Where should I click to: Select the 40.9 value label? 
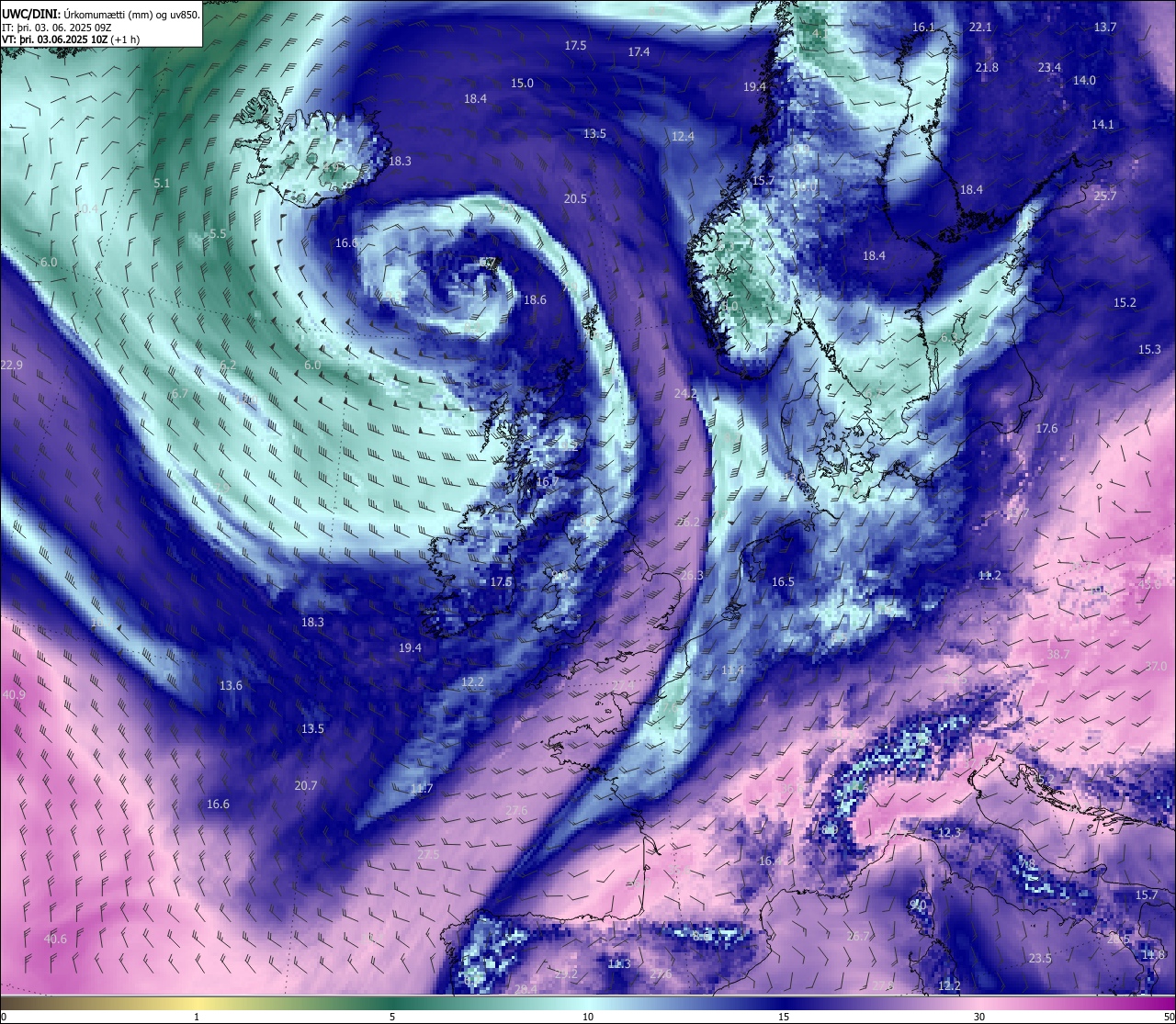pyautogui.click(x=14, y=694)
